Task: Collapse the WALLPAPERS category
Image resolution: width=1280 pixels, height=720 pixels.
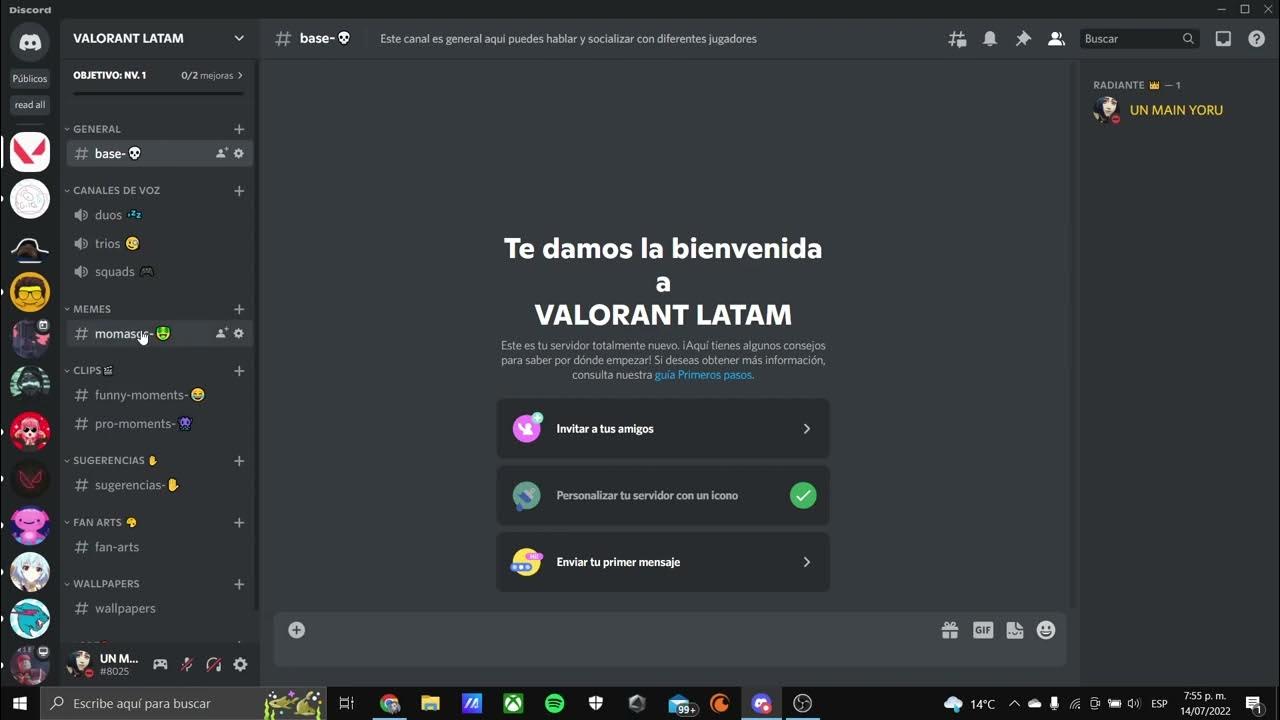Action: (103, 583)
